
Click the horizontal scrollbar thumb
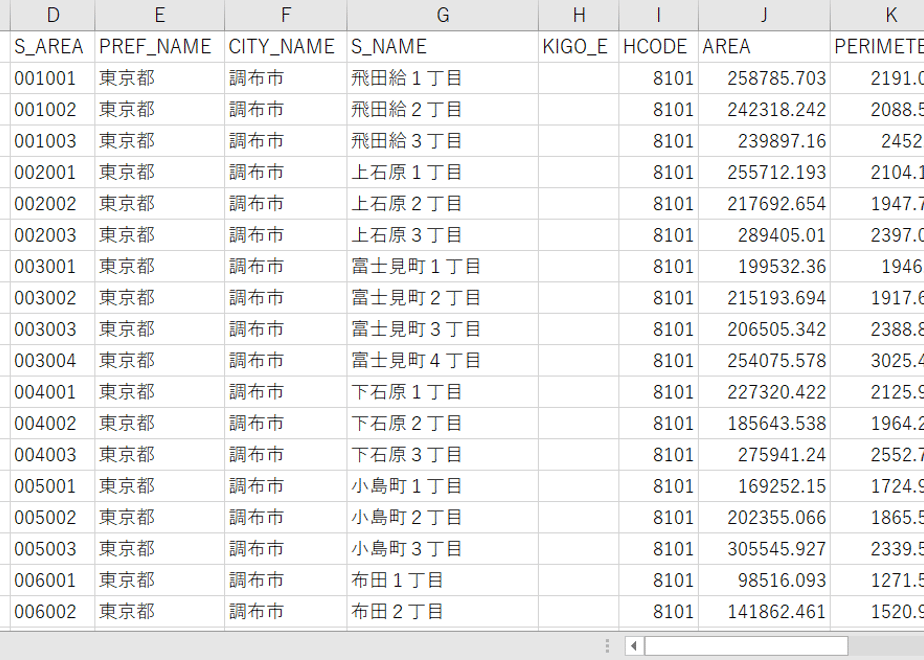[745, 646]
